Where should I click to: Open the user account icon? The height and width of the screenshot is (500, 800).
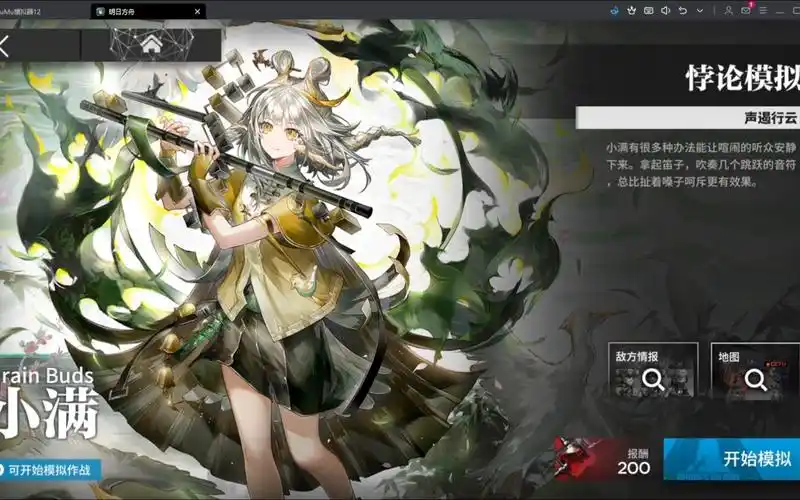point(729,10)
